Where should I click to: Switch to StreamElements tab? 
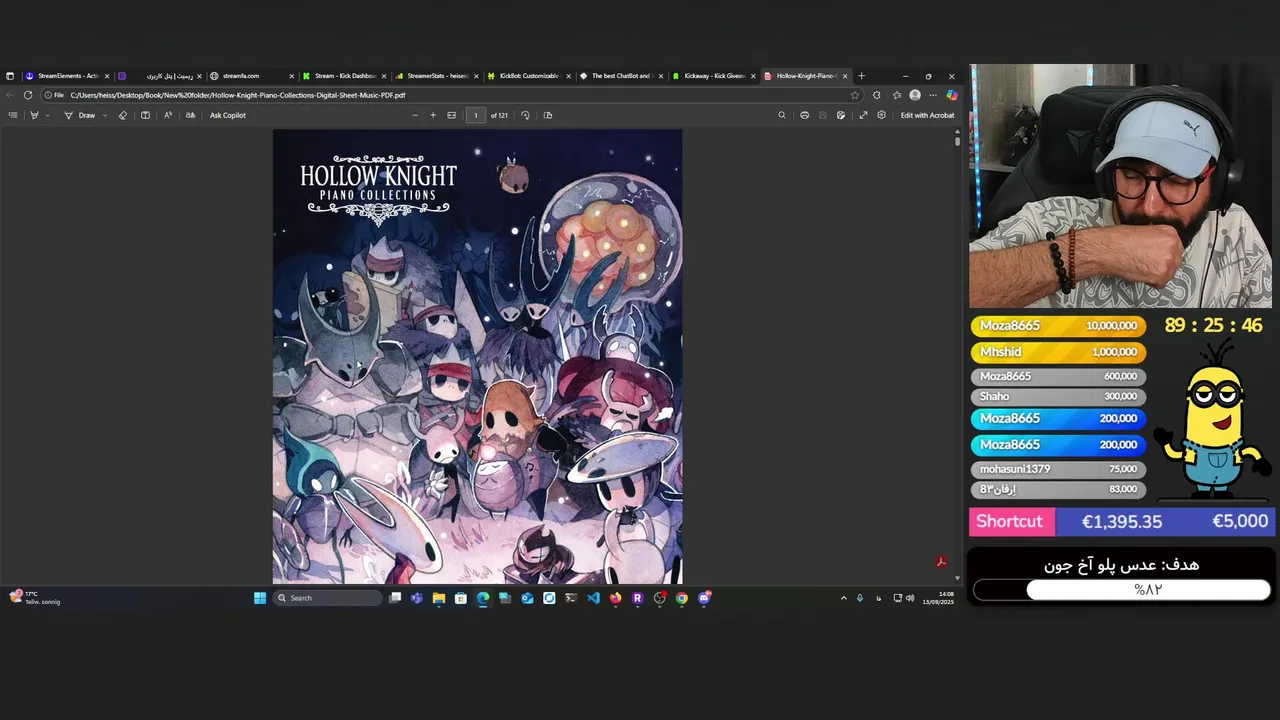pyautogui.click(x=67, y=76)
